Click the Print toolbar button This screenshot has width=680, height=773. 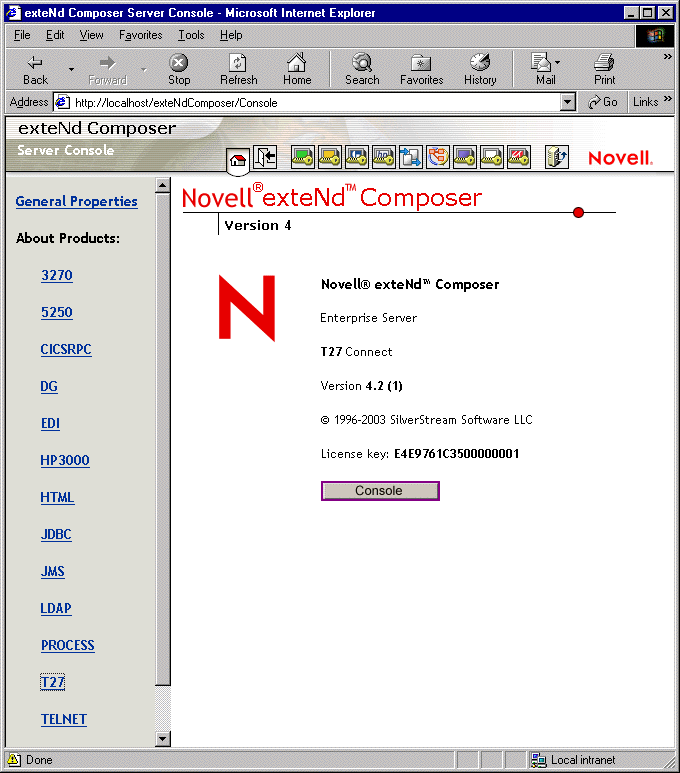[x=604, y=70]
